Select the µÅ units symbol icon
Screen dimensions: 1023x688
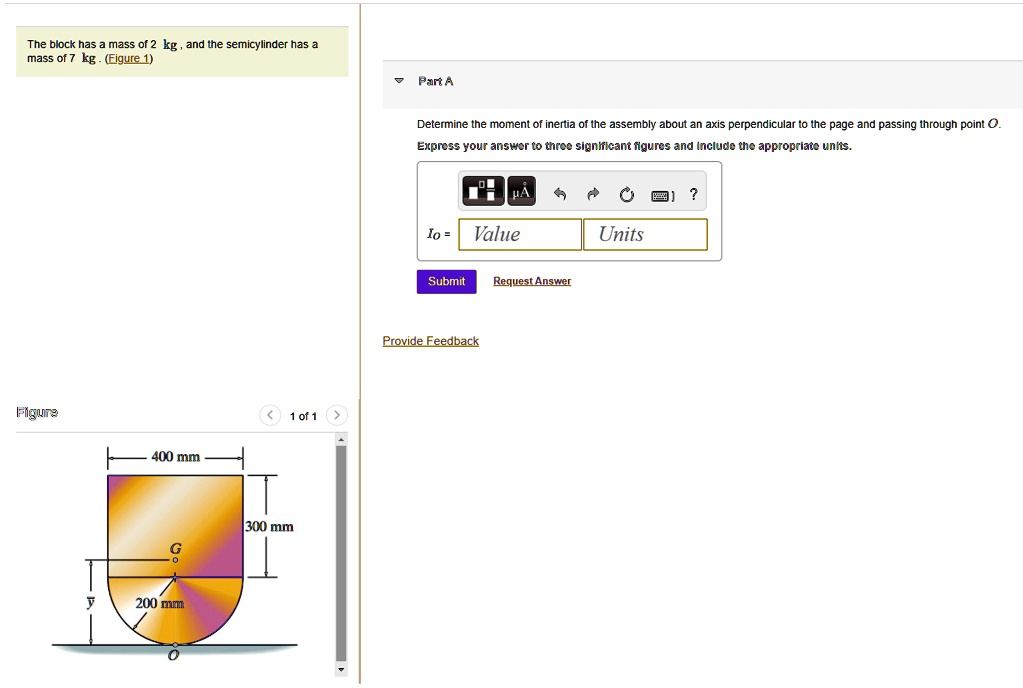[x=520, y=191]
